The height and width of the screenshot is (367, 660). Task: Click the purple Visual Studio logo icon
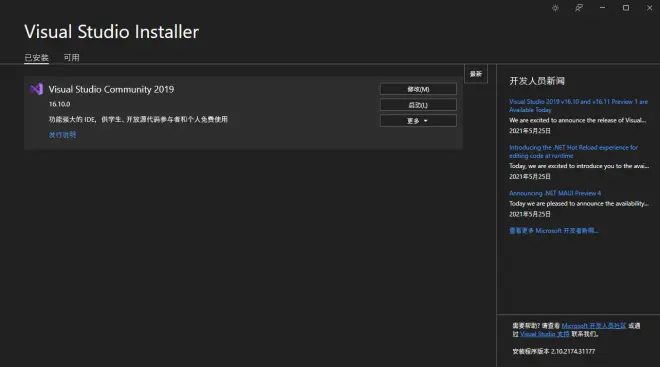[37, 89]
